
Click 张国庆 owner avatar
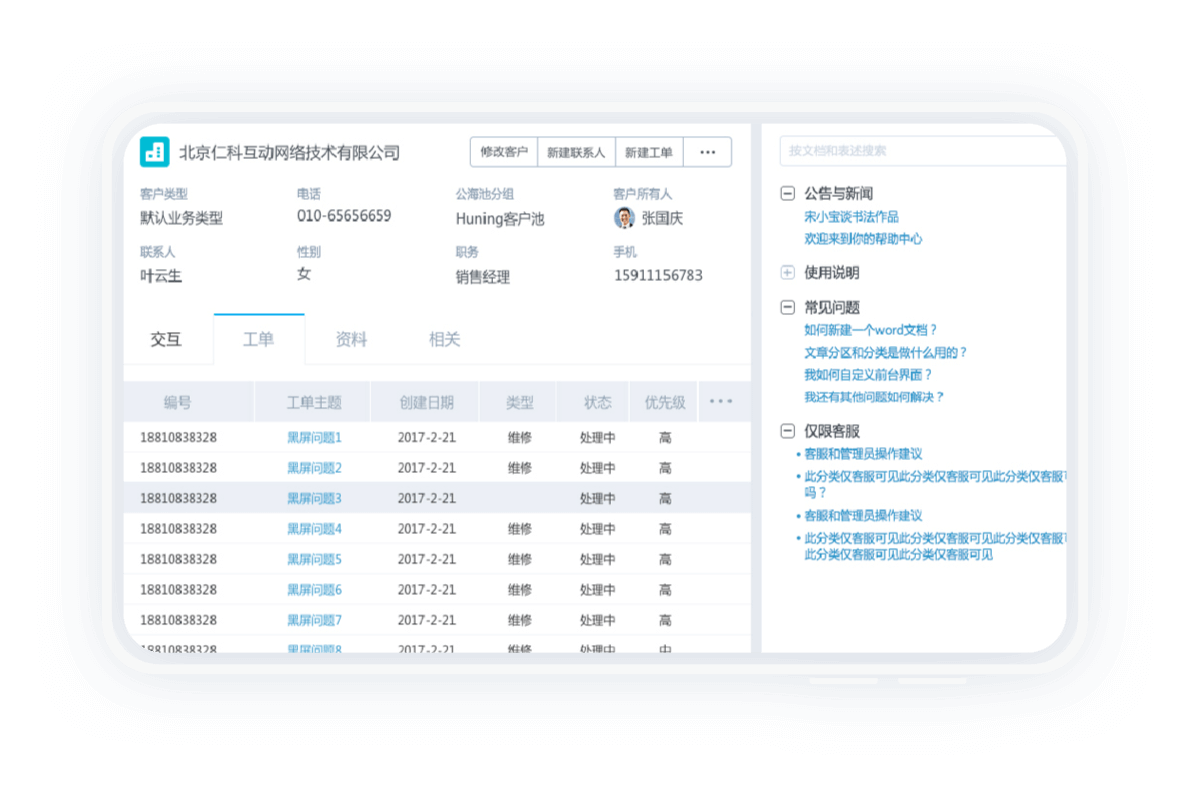(x=624, y=218)
